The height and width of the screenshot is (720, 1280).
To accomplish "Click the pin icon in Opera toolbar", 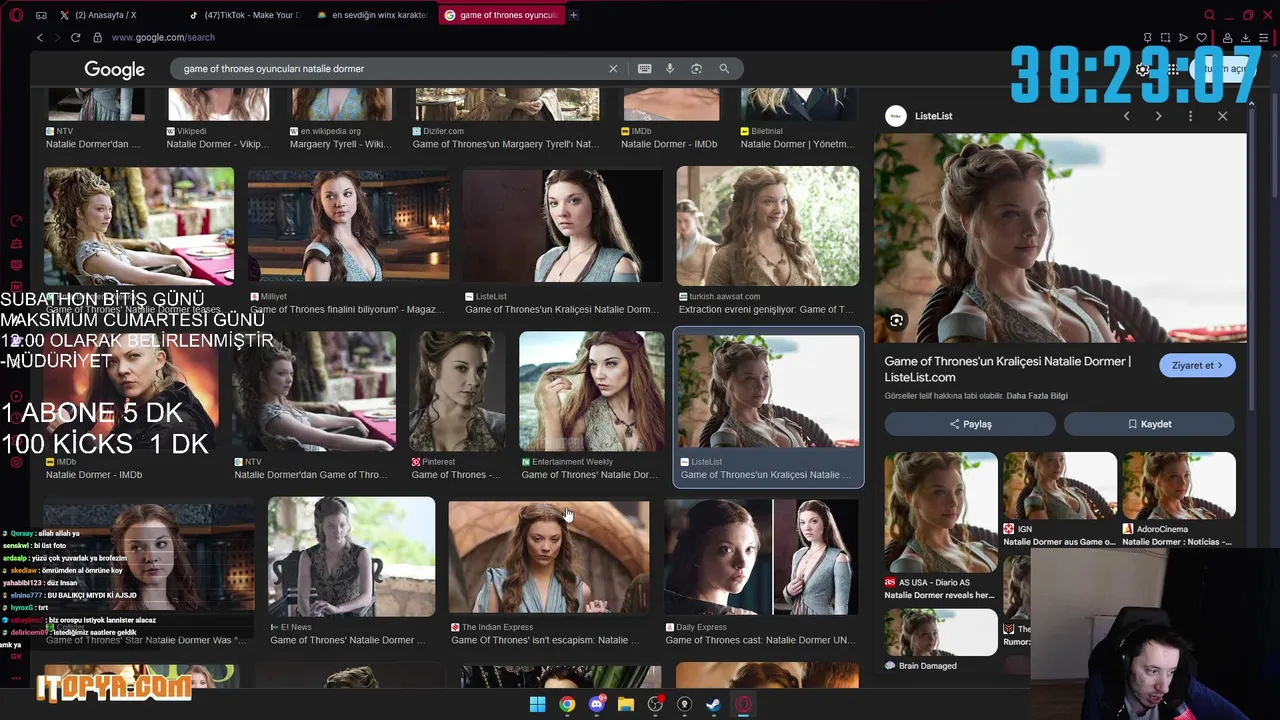I will [x=1147, y=38].
